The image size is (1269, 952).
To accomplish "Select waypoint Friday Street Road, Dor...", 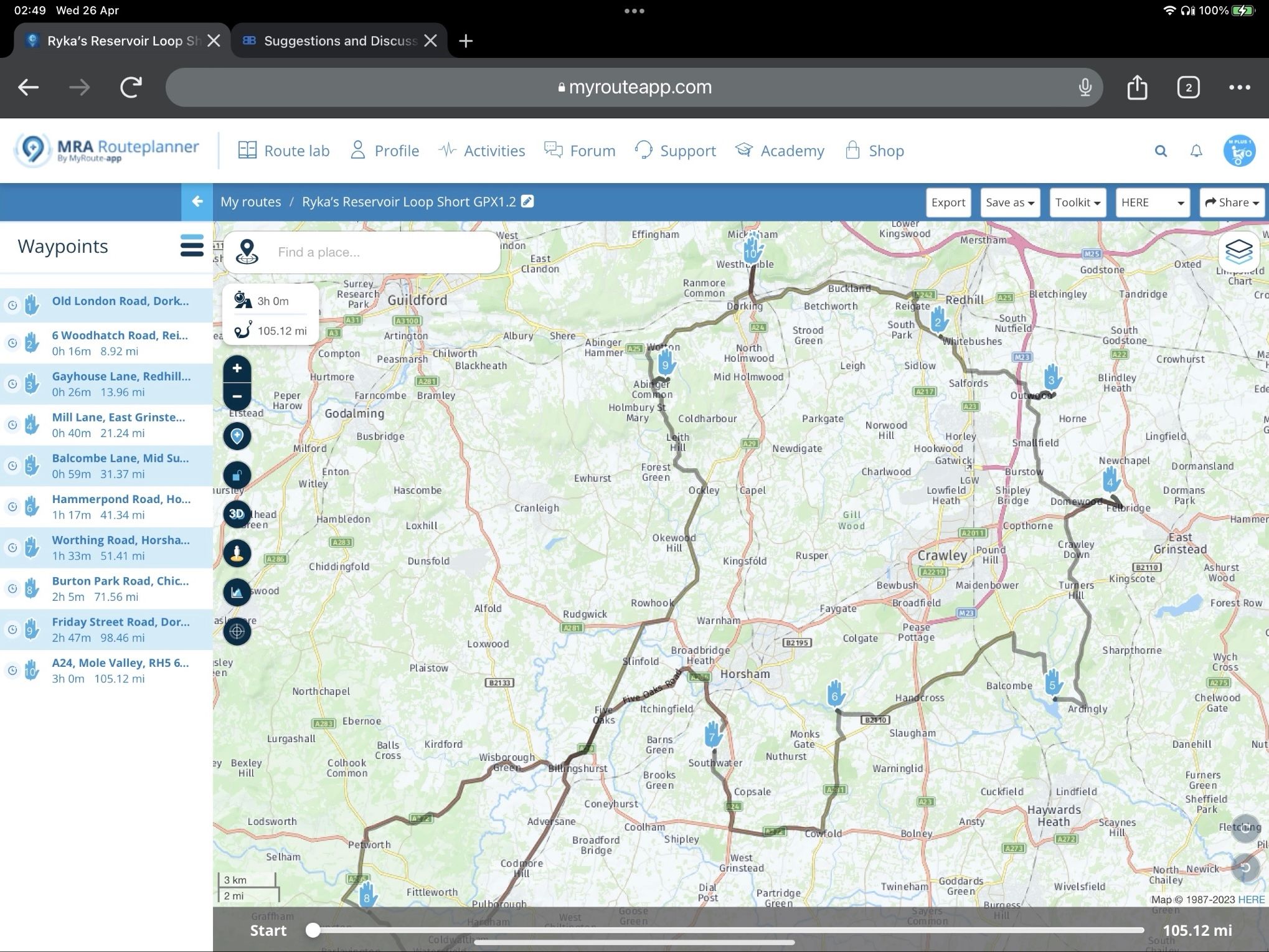I will pos(106,629).
